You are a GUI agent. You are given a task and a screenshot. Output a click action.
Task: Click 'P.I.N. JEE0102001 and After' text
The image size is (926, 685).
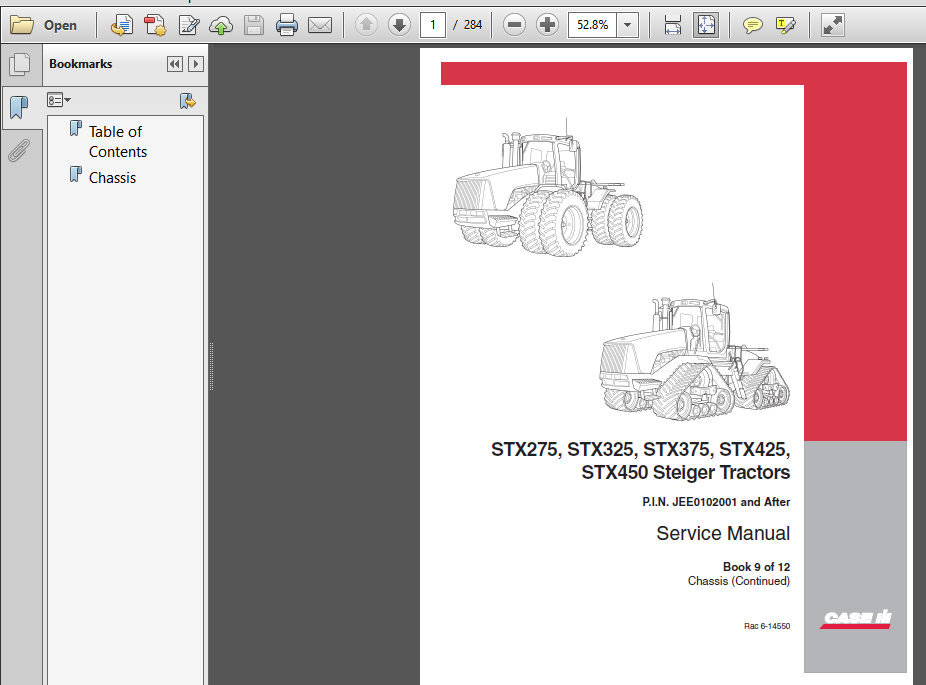pyautogui.click(x=716, y=502)
